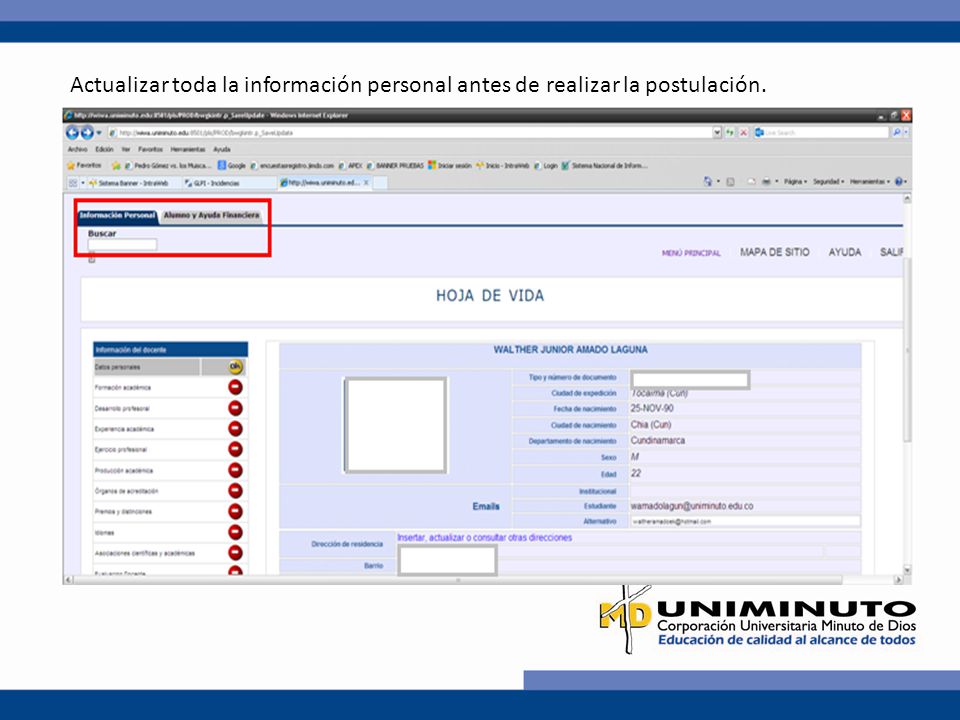The width and height of the screenshot is (960, 720).
Task: Click the Buscar search field
Action: pyautogui.click(x=122, y=245)
